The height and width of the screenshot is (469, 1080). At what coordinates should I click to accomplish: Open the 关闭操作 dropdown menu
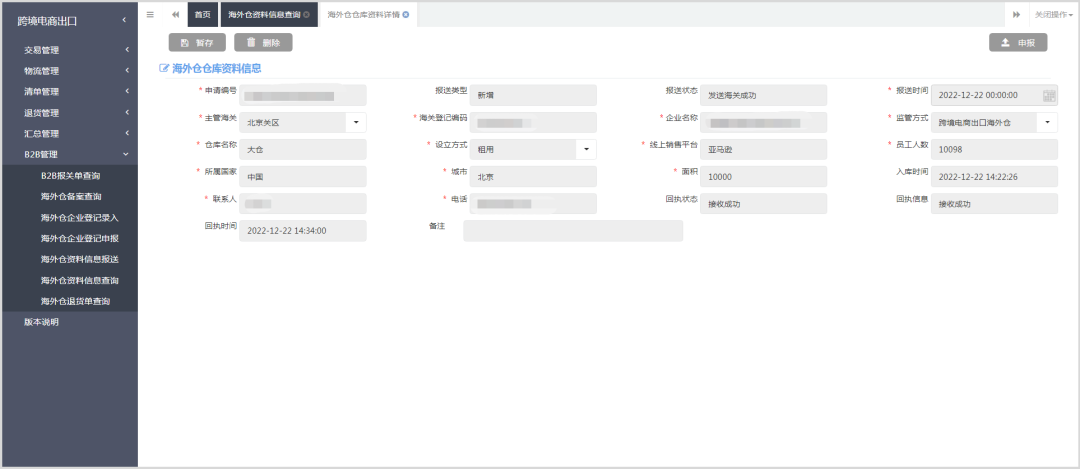pos(1055,14)
